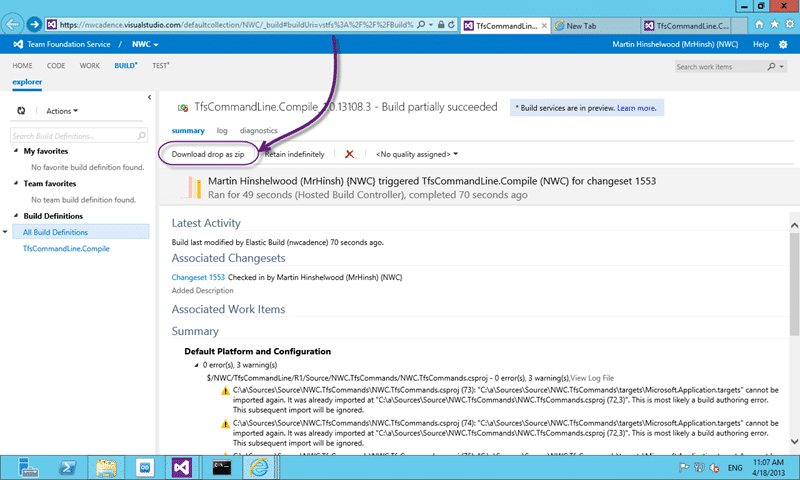The image size is (800, 480).
Task: Go to the WORK hub
Action: 90,66
